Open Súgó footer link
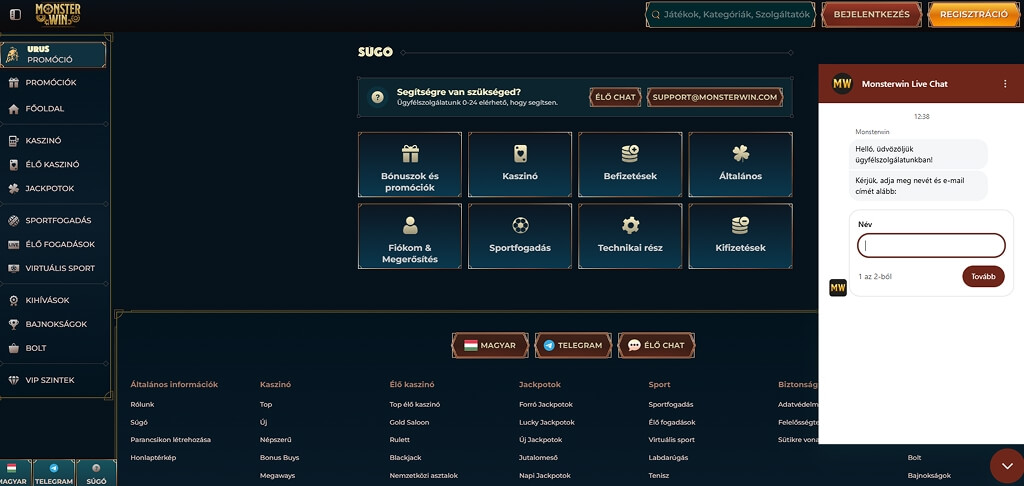 click(x=139, y=423)
